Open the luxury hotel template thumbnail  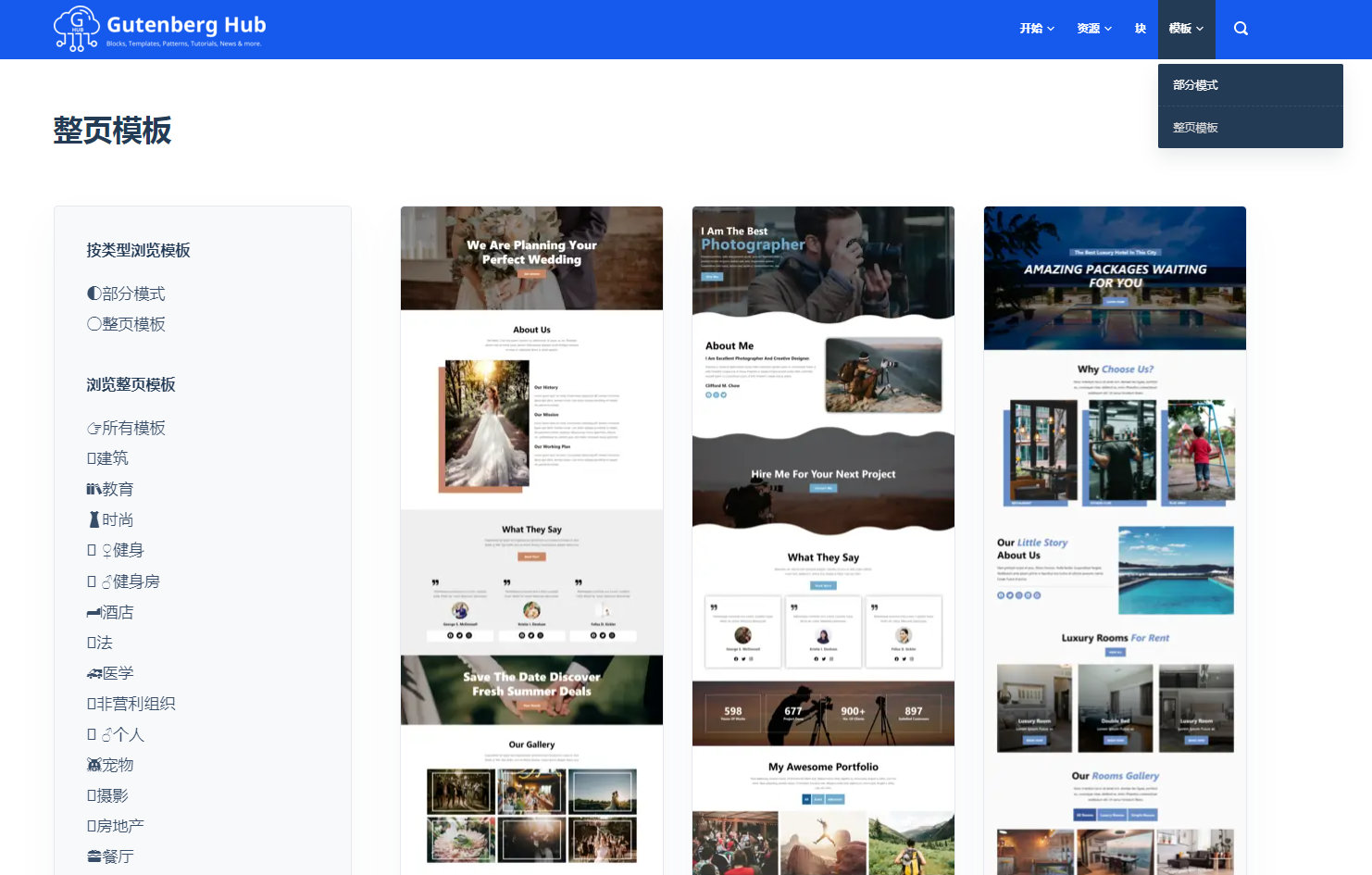(x=1115, y=537)
